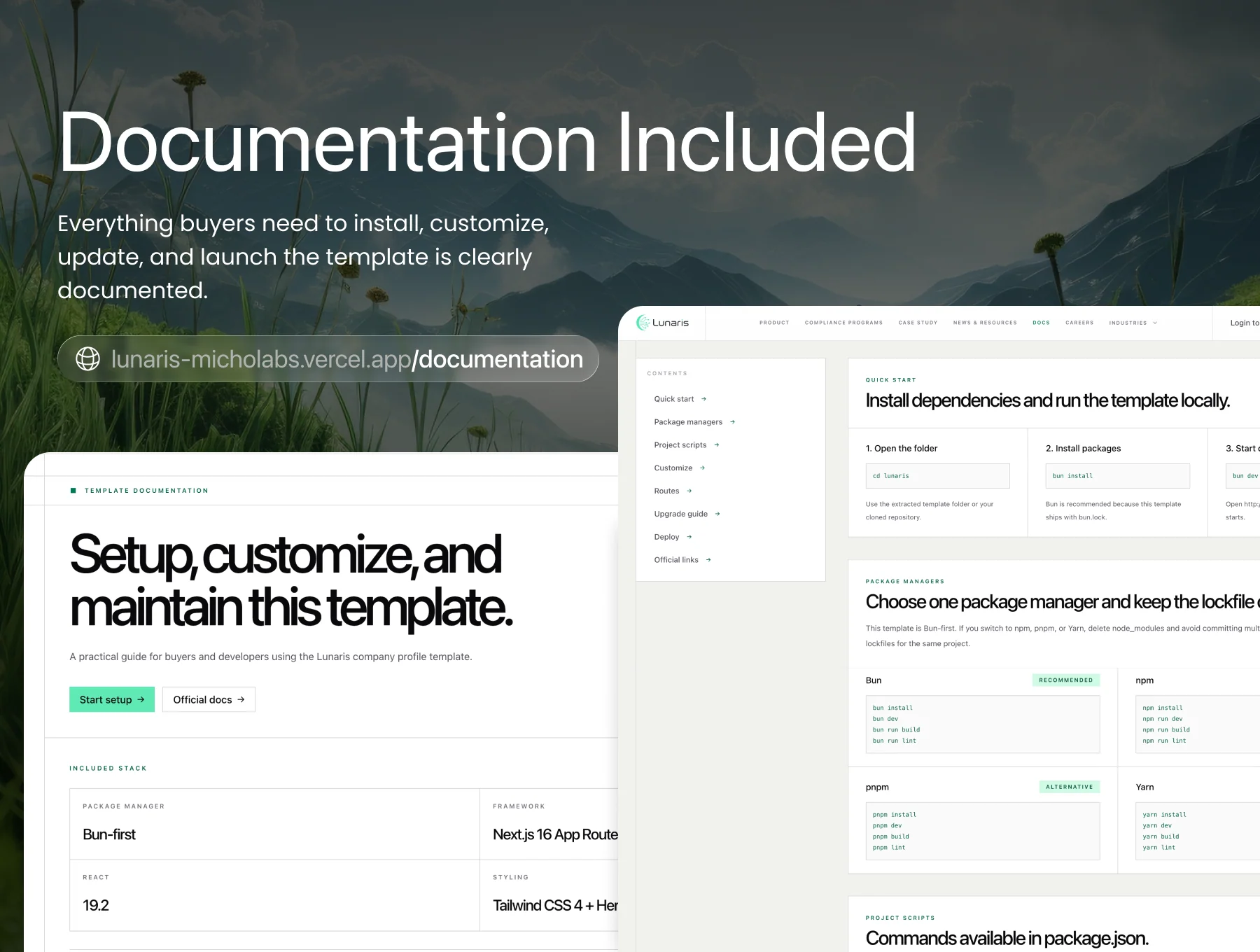This screenshot has width=1260, height=952.
Task: Click the arrow next to Quick start
Action: 703,399
